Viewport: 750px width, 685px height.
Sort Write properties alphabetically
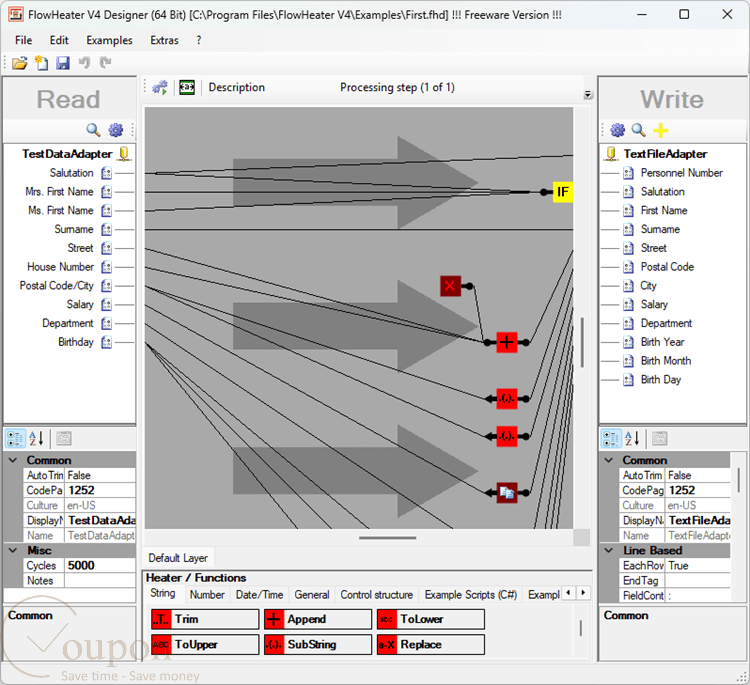[632, 438]
